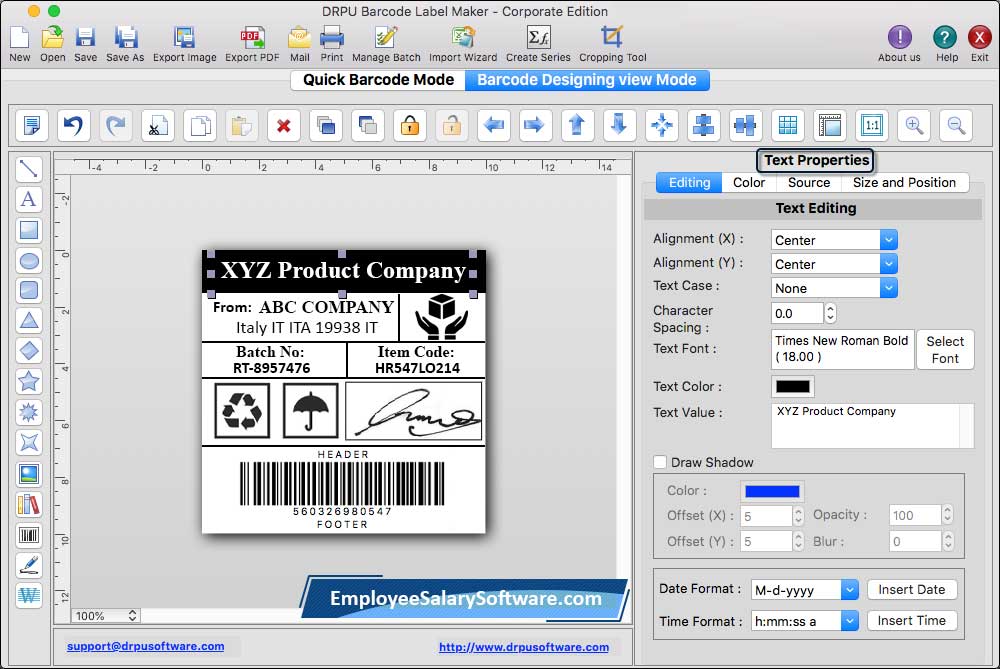The image size is (1000, 669).
Task: Click the Redo arrow icon
Action: point(115,125)
